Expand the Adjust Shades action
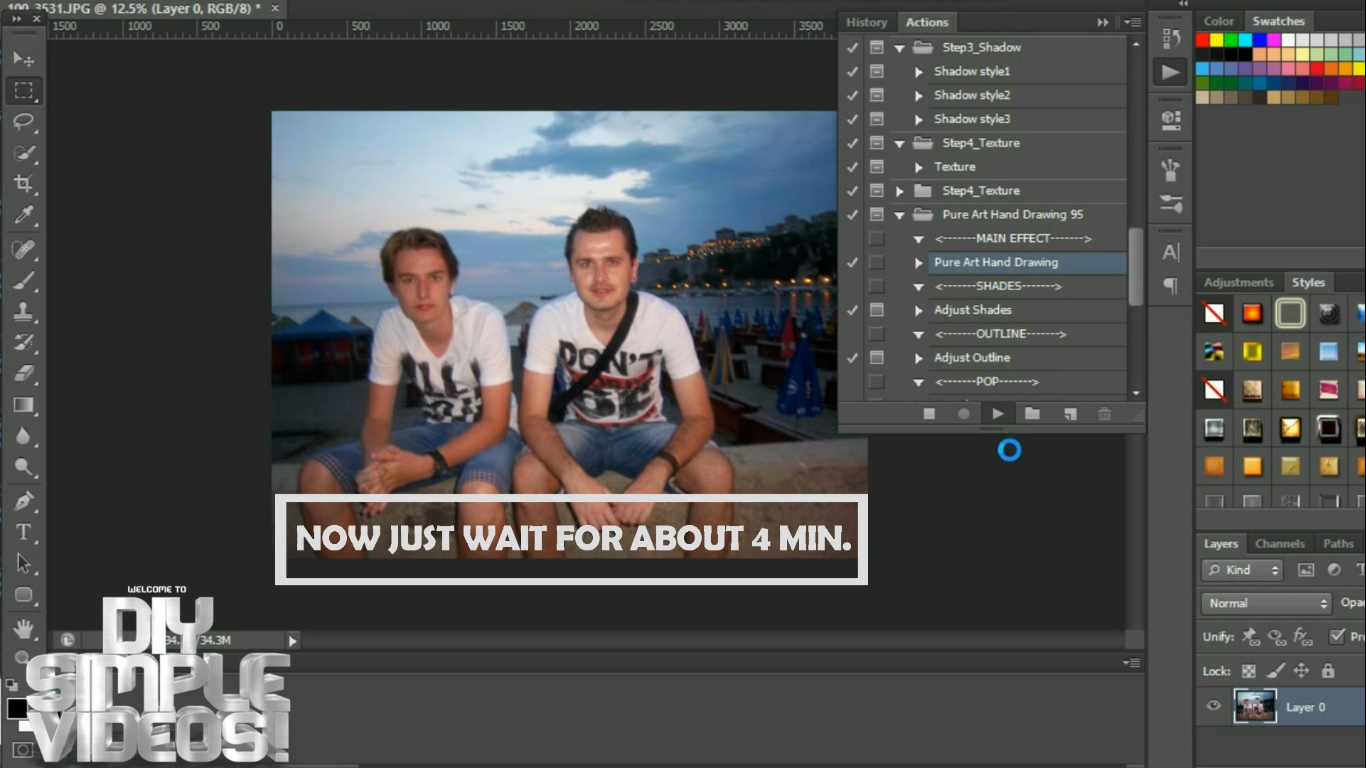Screen dimensions: 1366x768 (x=919, y=311)
